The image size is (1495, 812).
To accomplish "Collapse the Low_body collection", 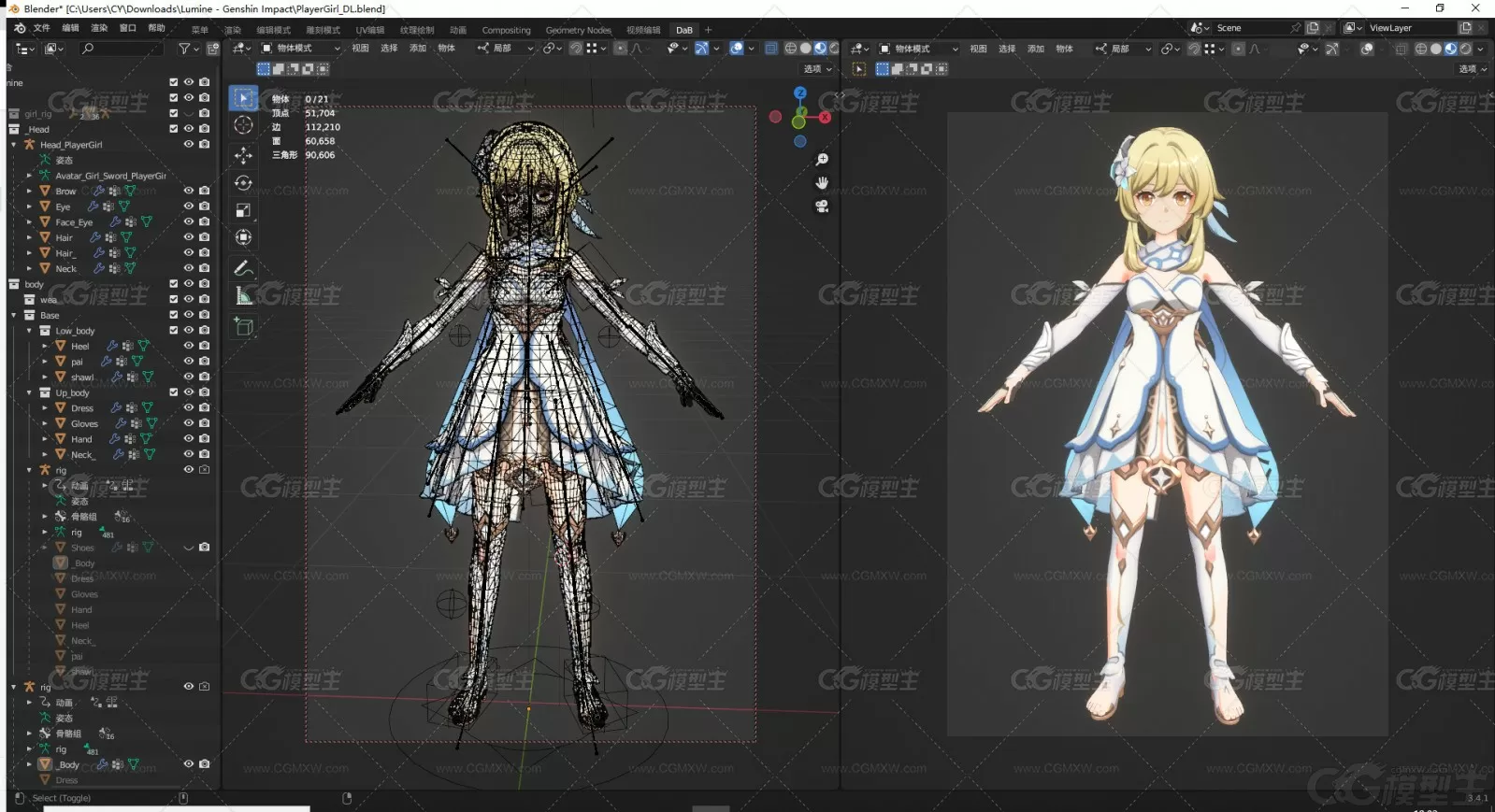I will coord(29,330).
